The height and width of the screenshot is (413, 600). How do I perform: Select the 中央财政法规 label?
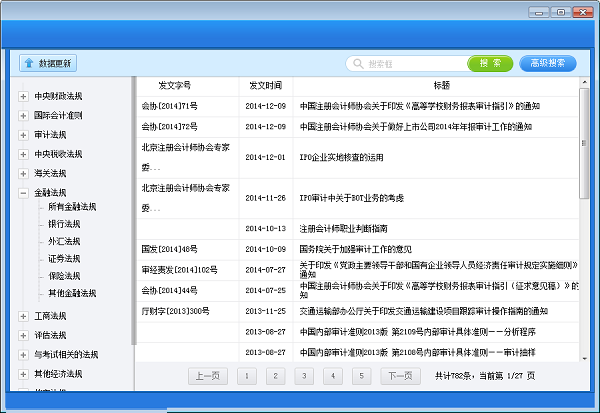click(x=58, y=96)
